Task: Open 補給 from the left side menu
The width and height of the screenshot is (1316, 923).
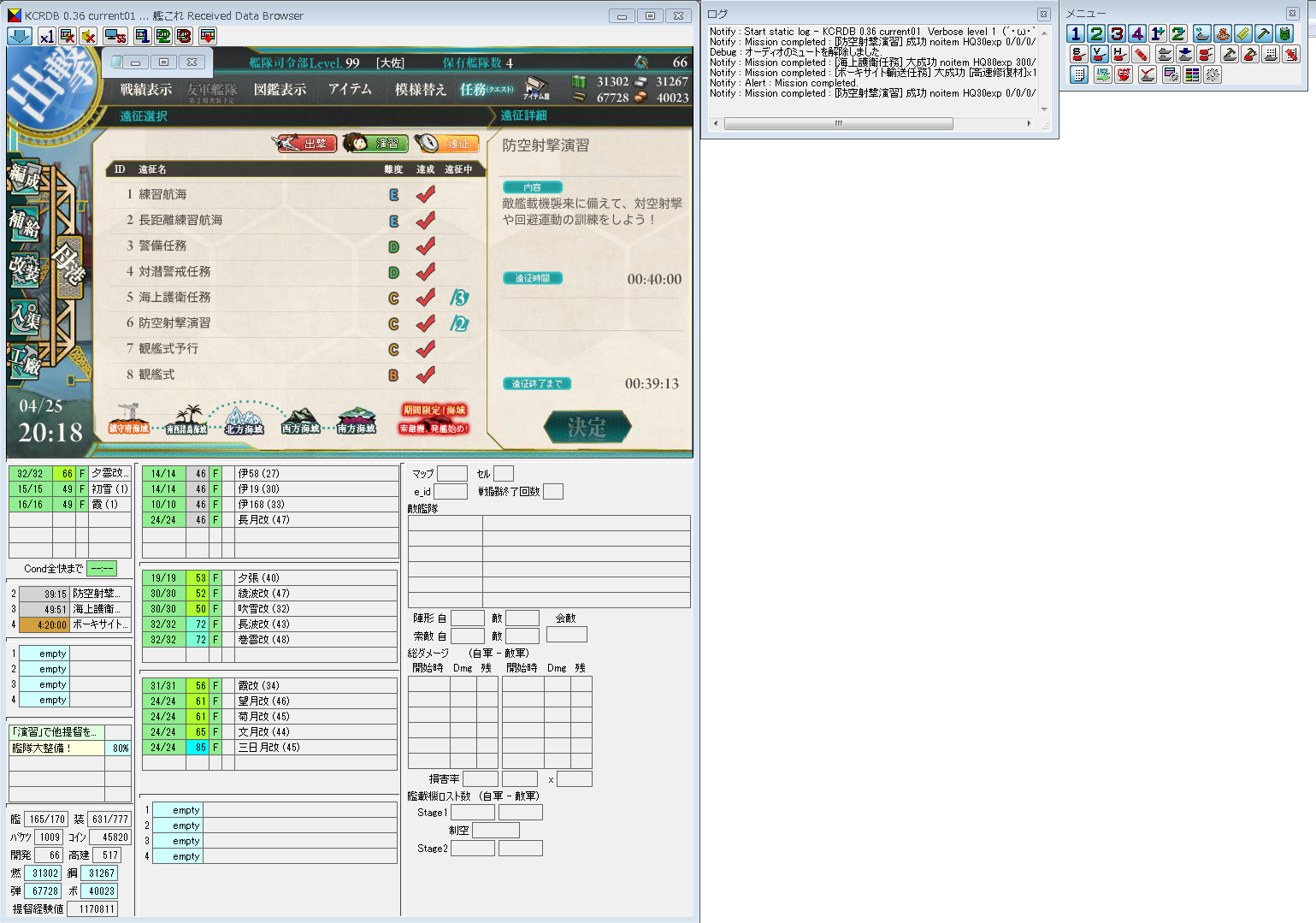Action: [25, 223]
